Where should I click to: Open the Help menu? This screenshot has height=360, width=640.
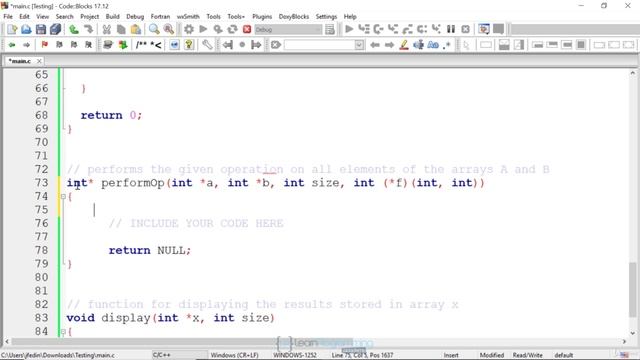(x=350, y=17)
